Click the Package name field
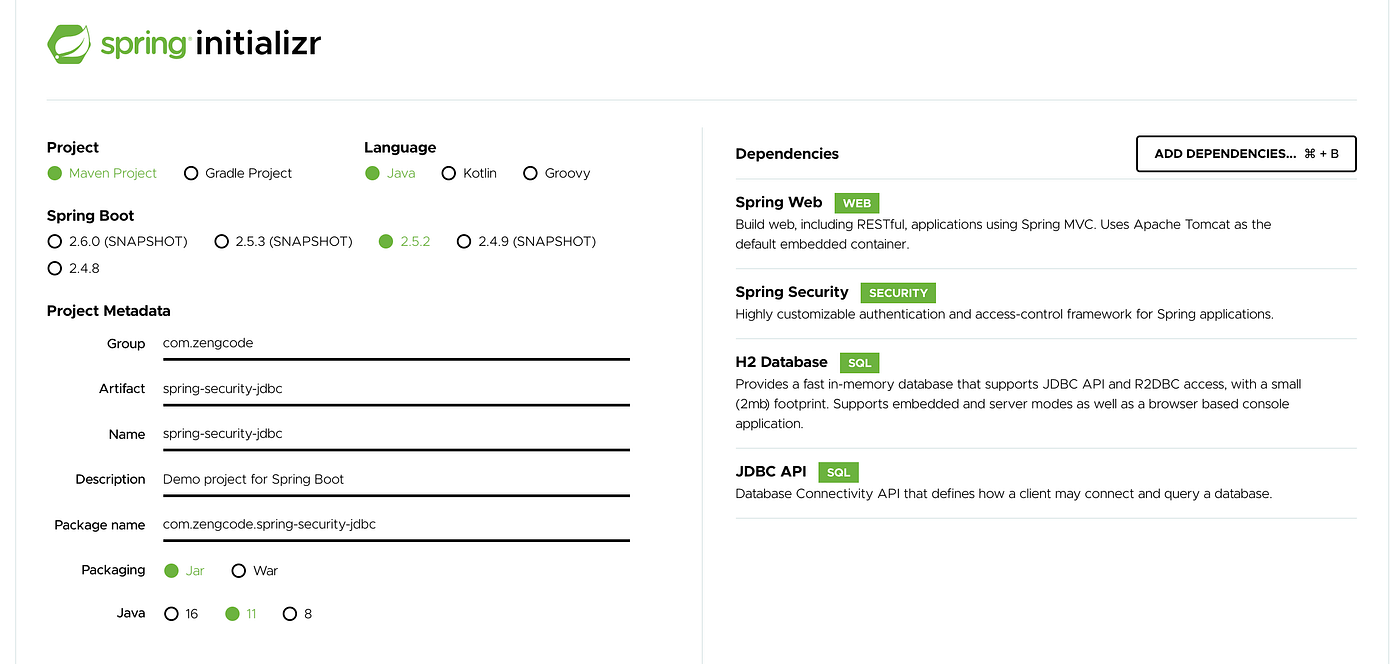The image size is (1400, 664). click(x=396, y=524)
